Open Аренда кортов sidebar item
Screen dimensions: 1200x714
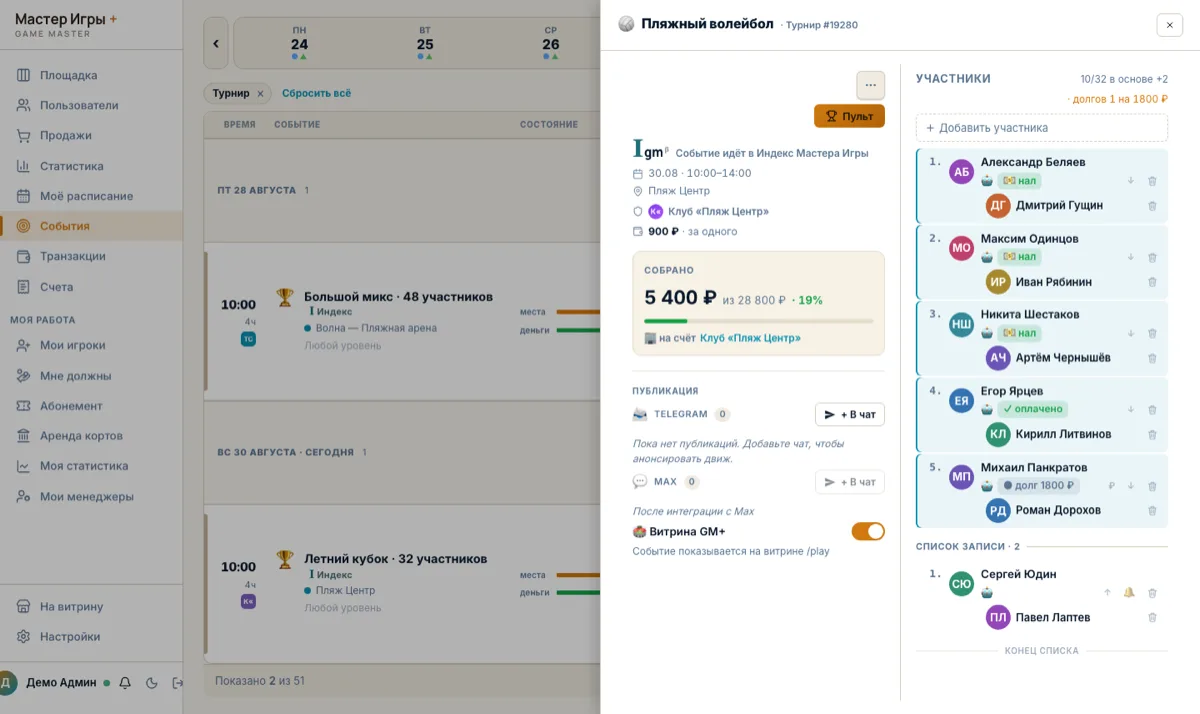coord(91,436)
